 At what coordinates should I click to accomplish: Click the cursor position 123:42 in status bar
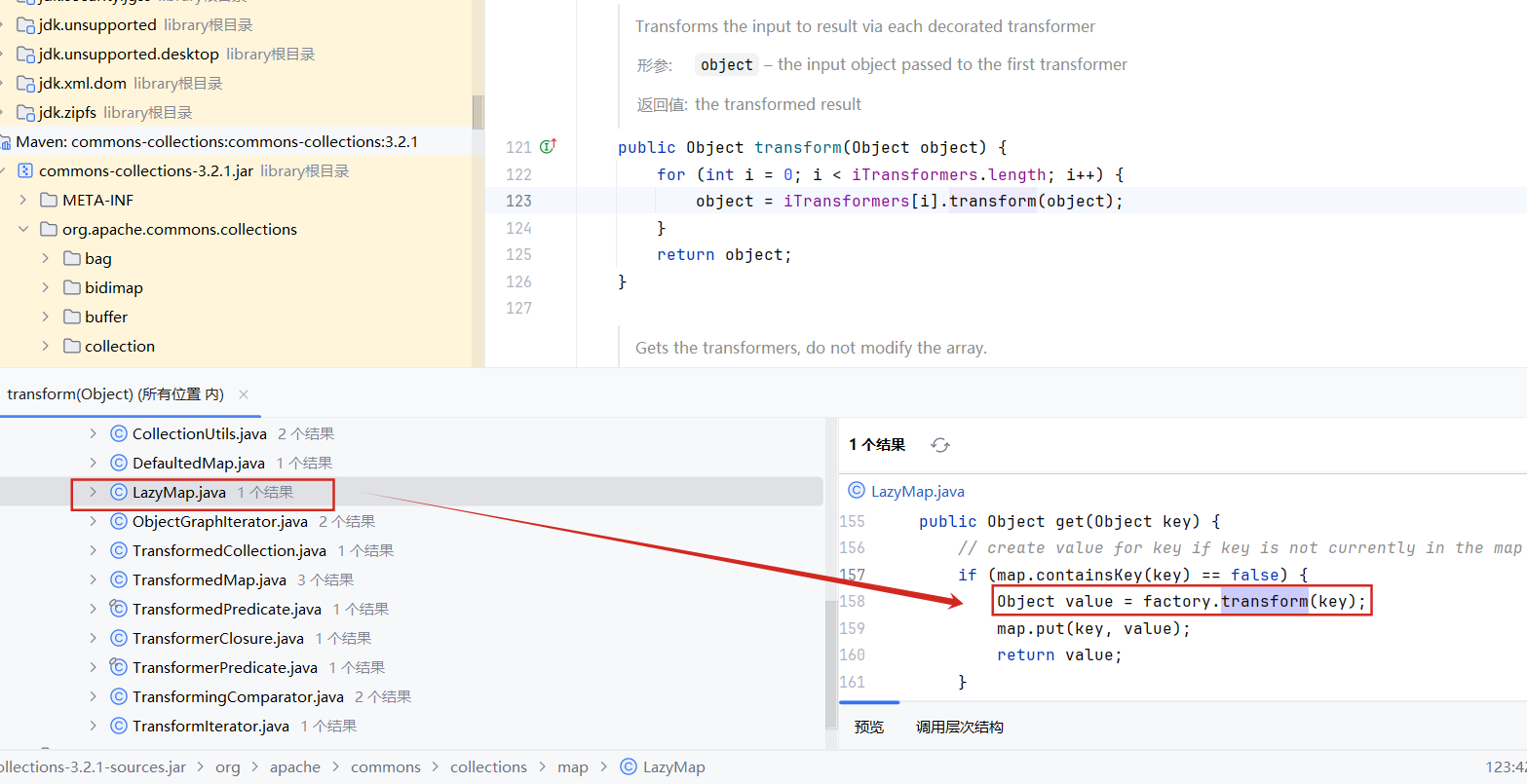1506,766
